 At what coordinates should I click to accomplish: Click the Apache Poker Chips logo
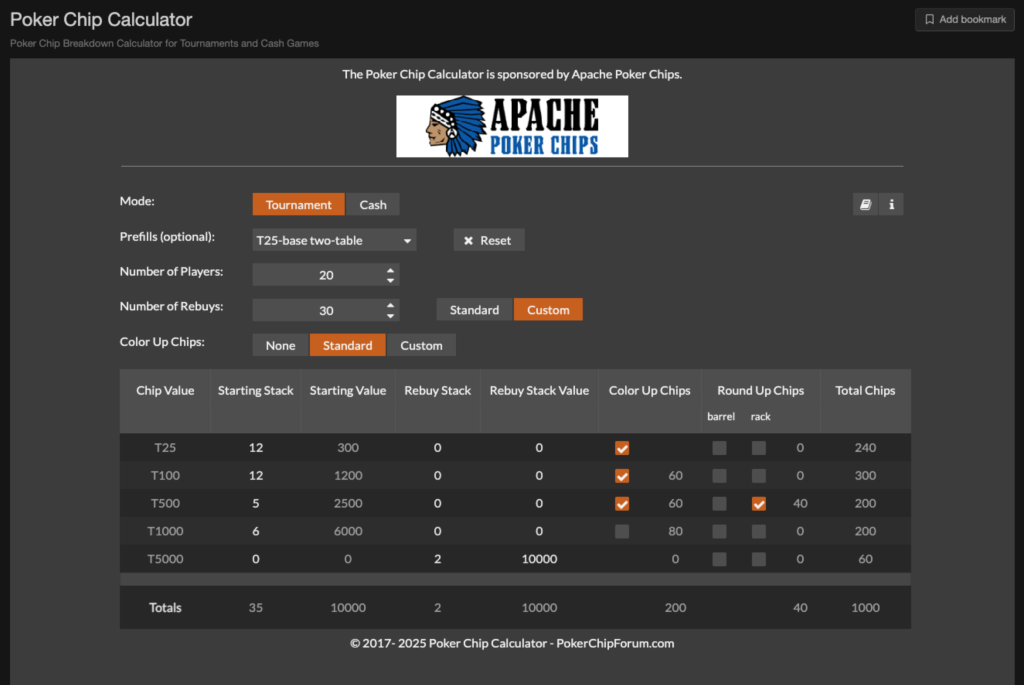click(512, 126)
